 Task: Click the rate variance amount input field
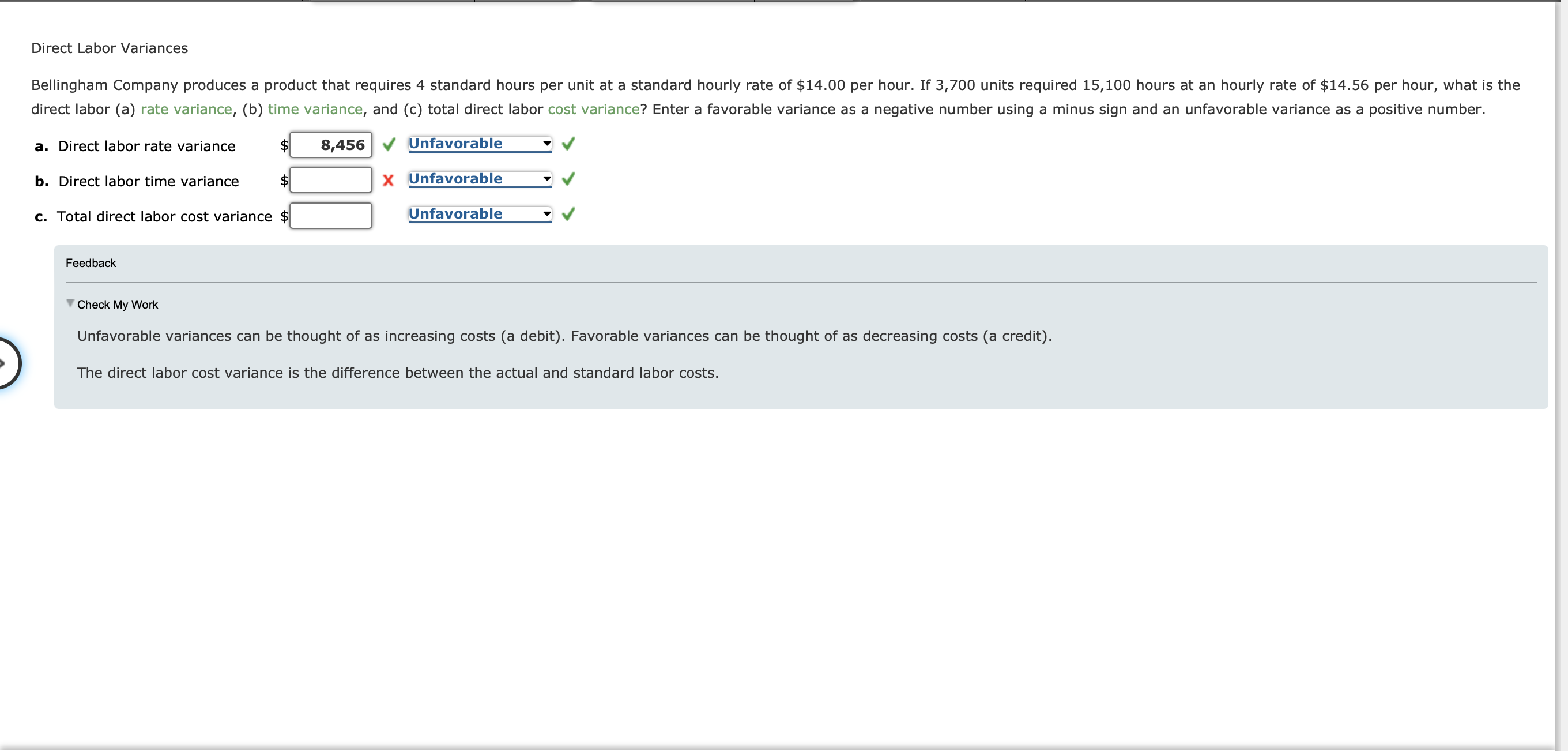coord(330,145)
